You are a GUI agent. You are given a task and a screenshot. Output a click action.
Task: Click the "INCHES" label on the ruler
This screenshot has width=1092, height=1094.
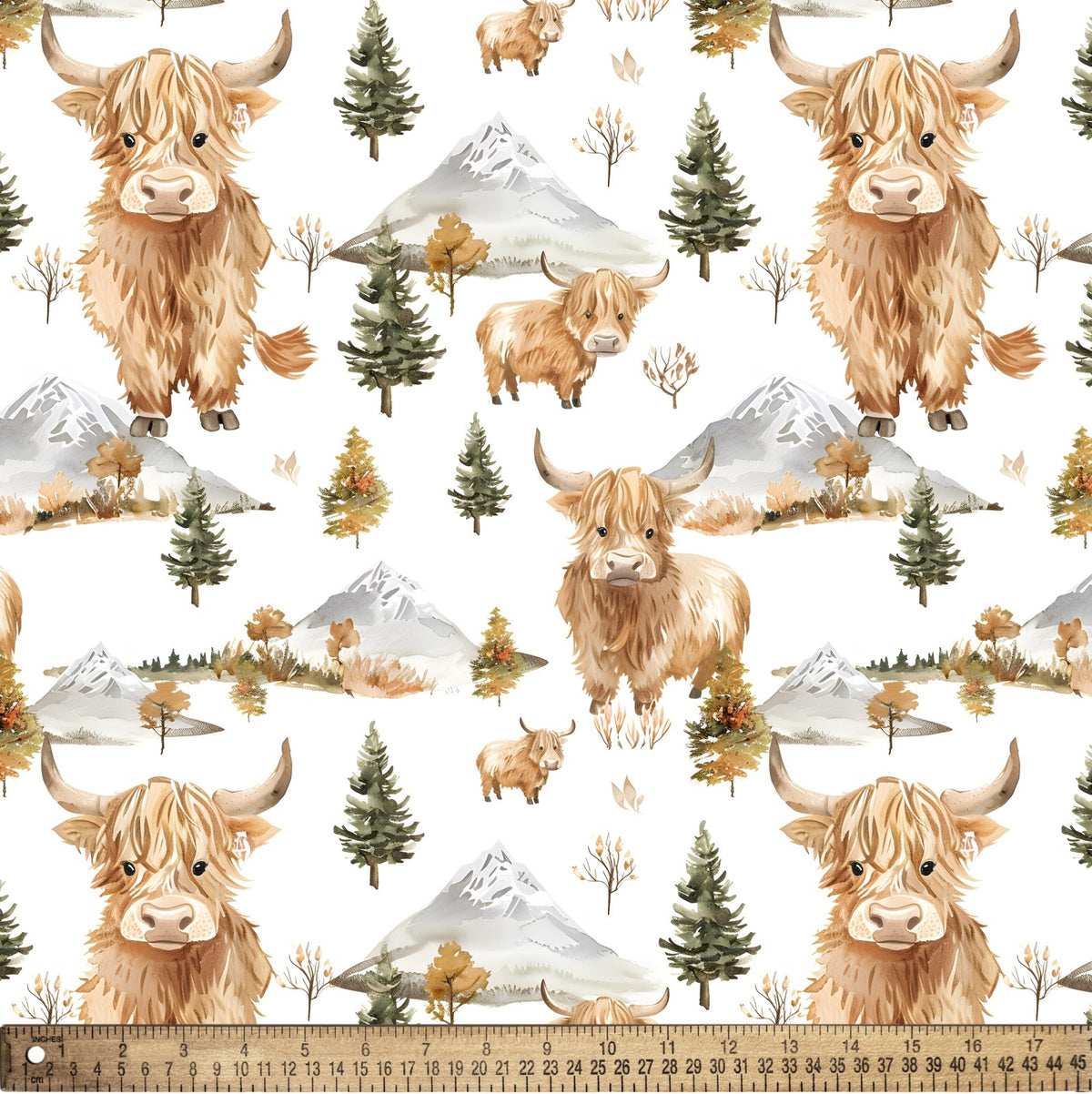(47, 1038)
